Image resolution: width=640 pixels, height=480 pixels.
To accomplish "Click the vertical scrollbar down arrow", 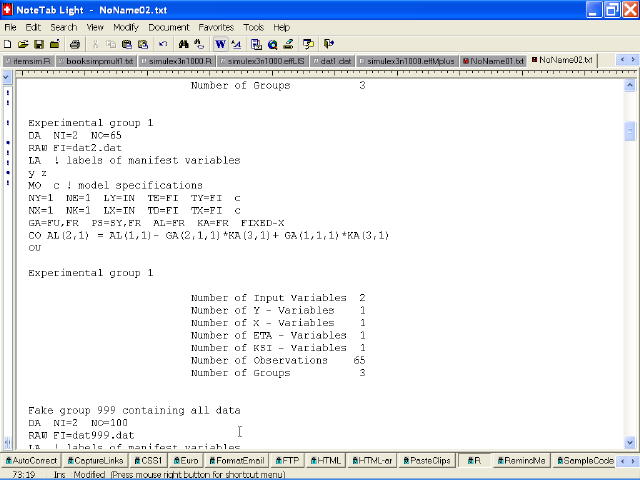I will (x=631, y=443).
